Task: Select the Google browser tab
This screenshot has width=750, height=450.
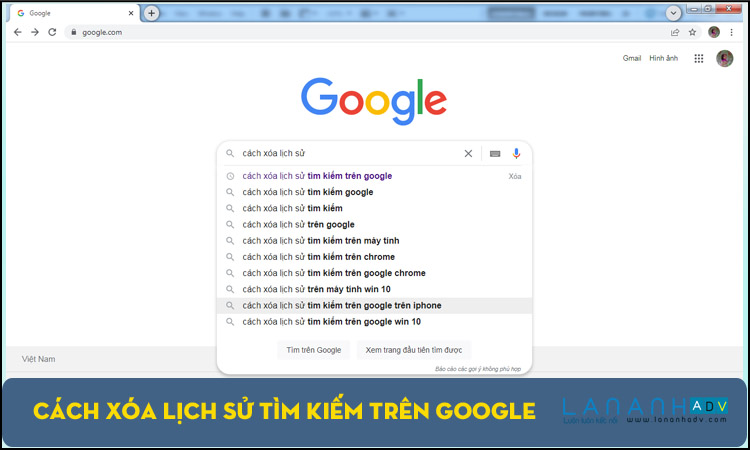Action: pos(74,13)
